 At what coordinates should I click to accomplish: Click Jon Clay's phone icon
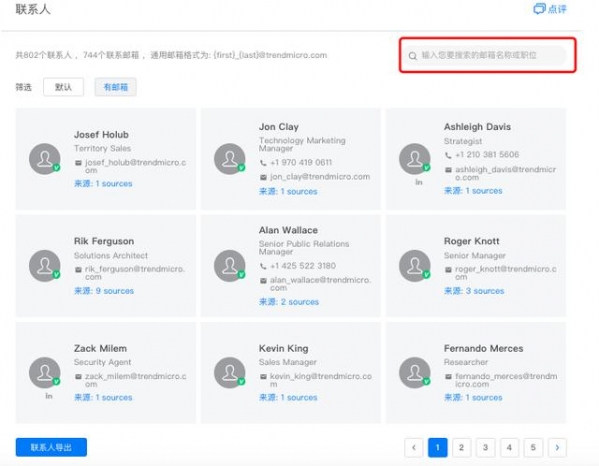(263, 163)
